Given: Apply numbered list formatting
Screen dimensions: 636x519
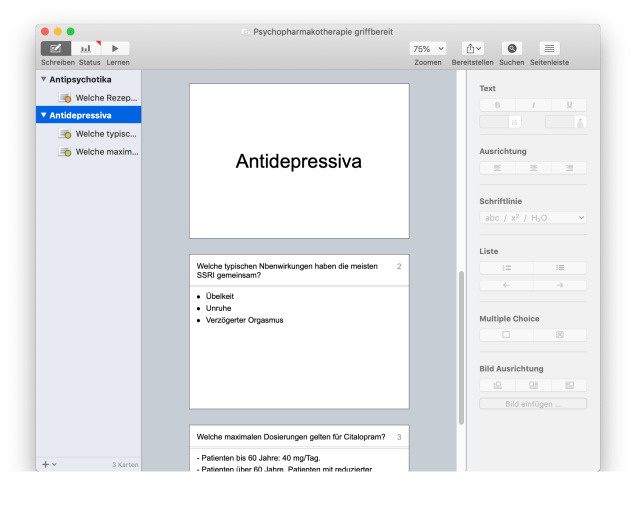Looking at the screenshot, I should click(506, 268).
